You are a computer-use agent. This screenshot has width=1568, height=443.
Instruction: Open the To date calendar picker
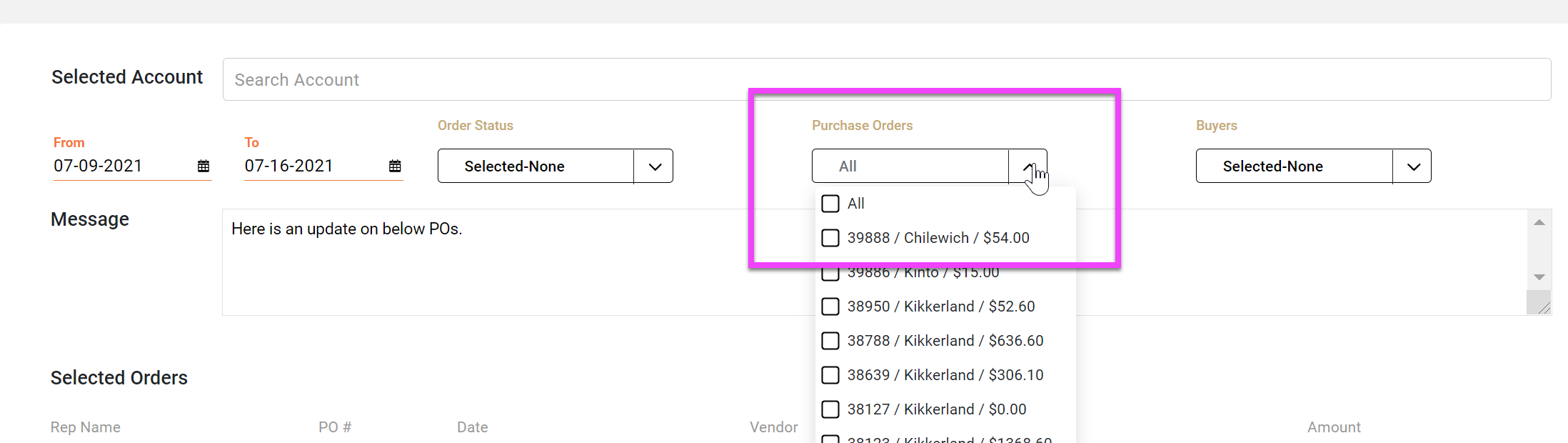click(395, 166)
